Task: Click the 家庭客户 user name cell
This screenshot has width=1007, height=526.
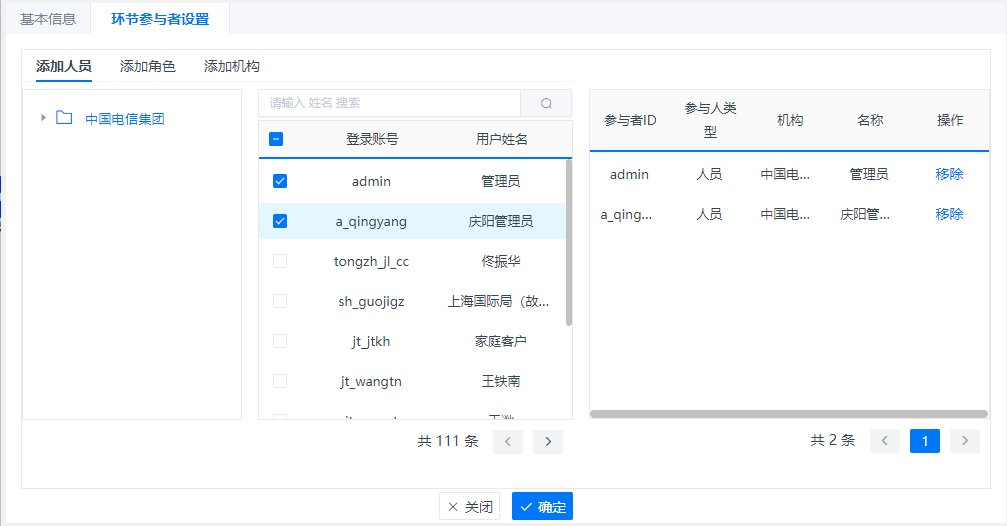Action: pyautogui.click(x=501, y=341)
